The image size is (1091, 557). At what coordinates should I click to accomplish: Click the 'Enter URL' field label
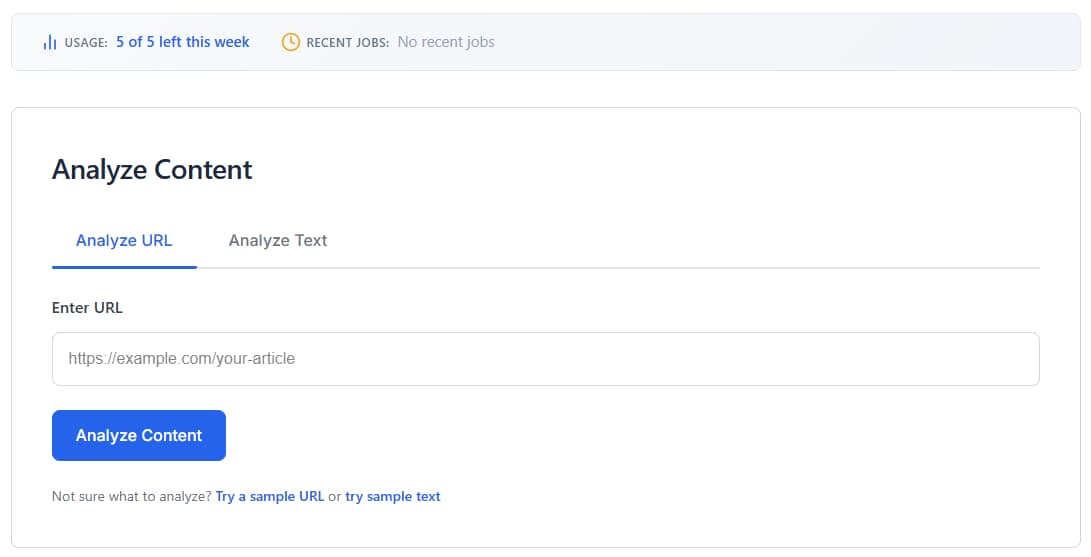point(87,308)
